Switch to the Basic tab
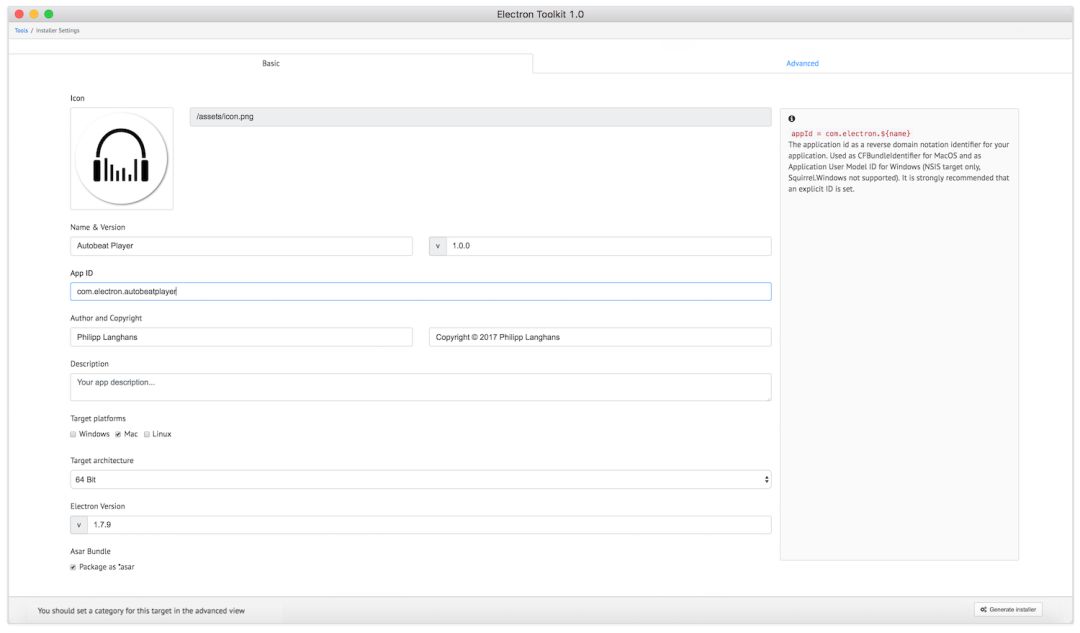1080x633 pixels. click(x=271, y=63)
